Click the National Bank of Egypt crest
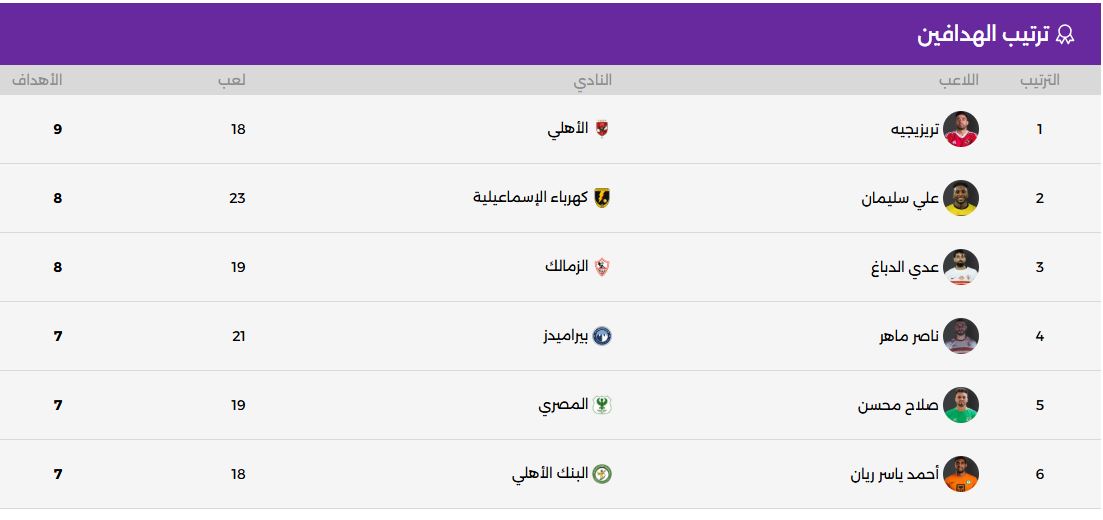1103x520 pixels. [x=602, y=474]
